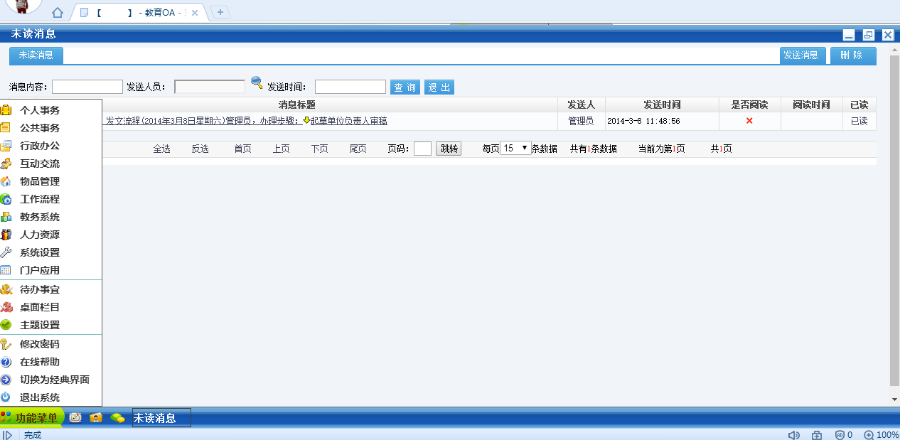Click the 在线帮助 question mark icon

[x=6, y=362]
